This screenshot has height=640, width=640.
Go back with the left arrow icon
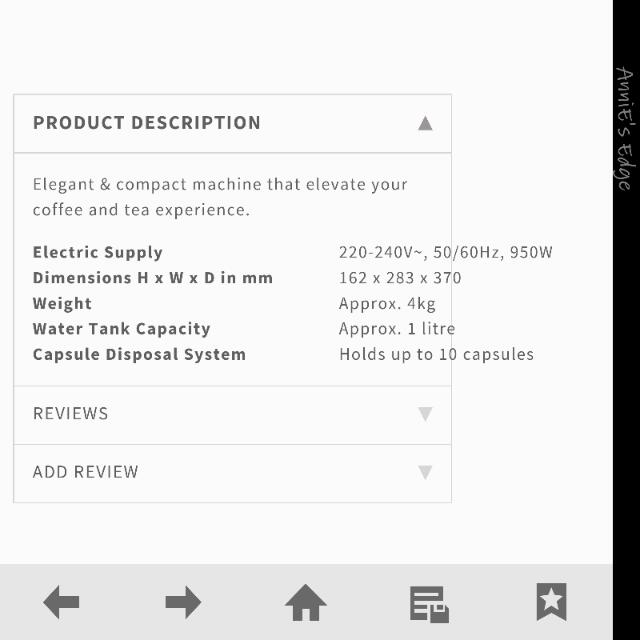pos(61,602)
